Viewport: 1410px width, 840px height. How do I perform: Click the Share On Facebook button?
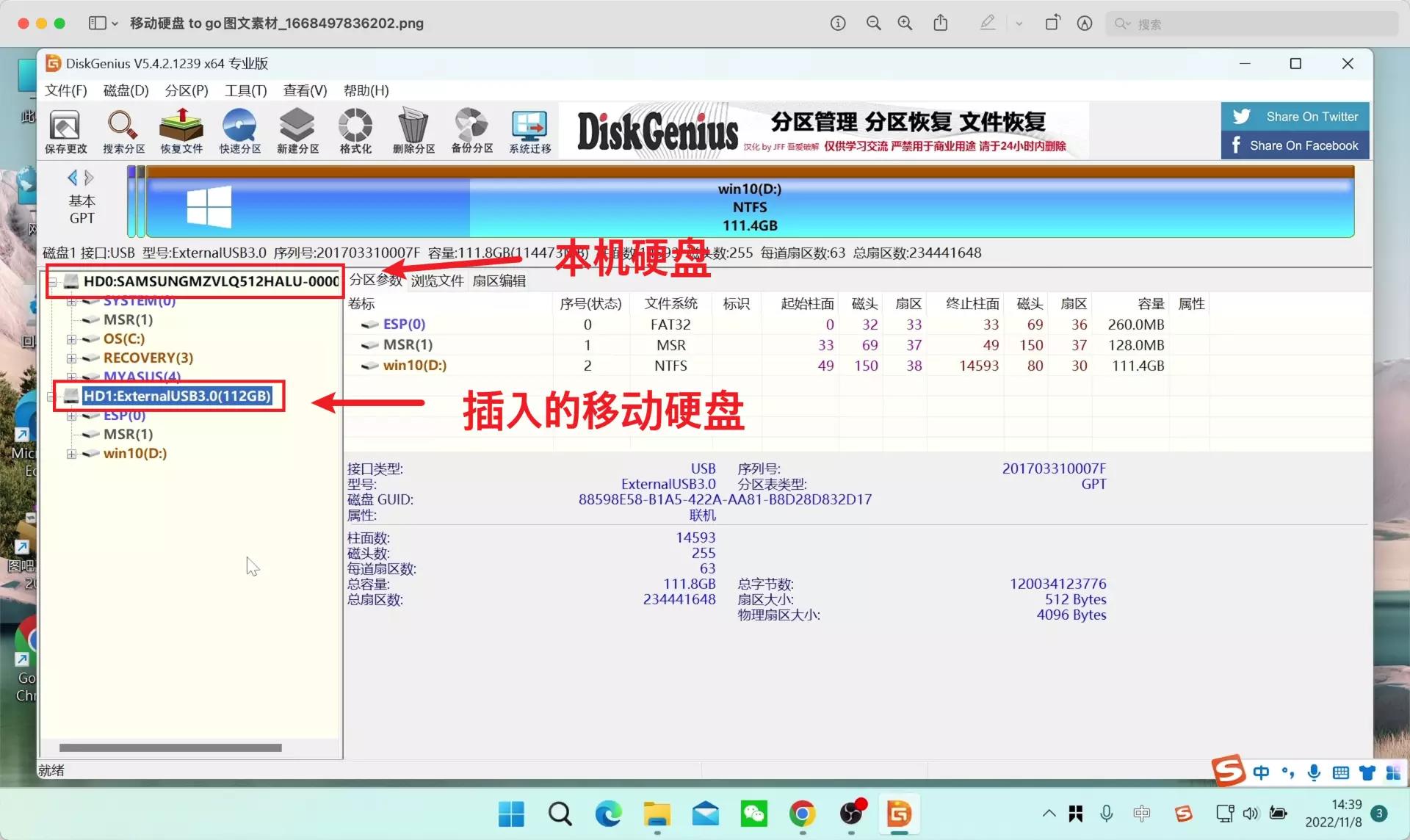pos(1294,145)
